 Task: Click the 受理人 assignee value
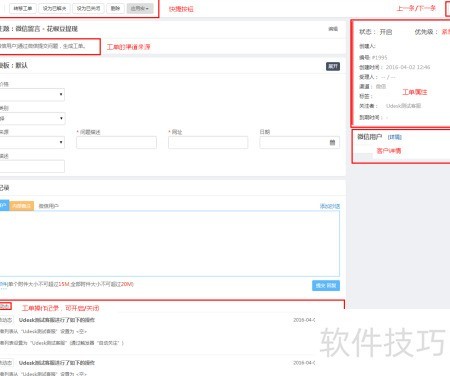click(x=388, y=77)
